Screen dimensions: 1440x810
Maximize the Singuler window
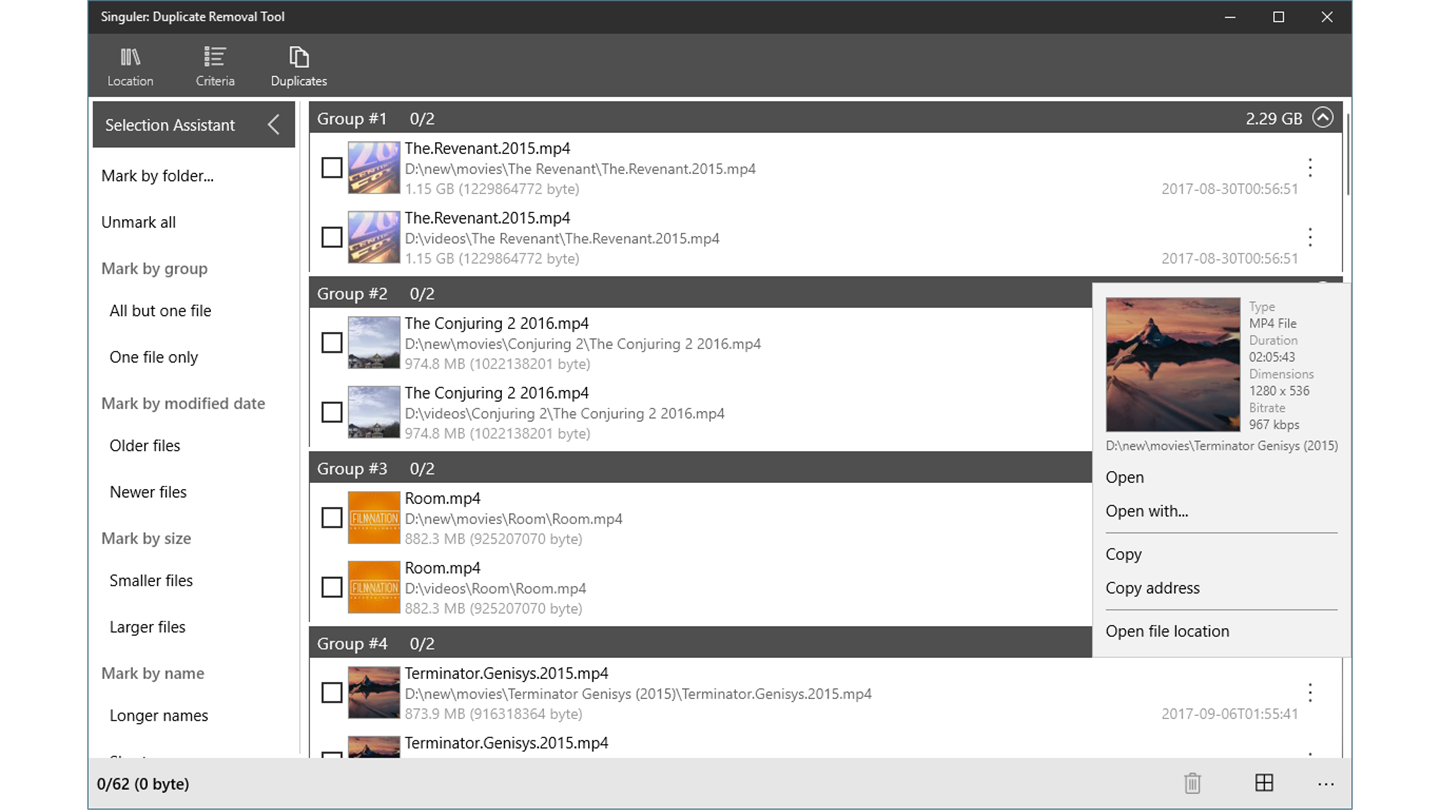point(1278,17)
